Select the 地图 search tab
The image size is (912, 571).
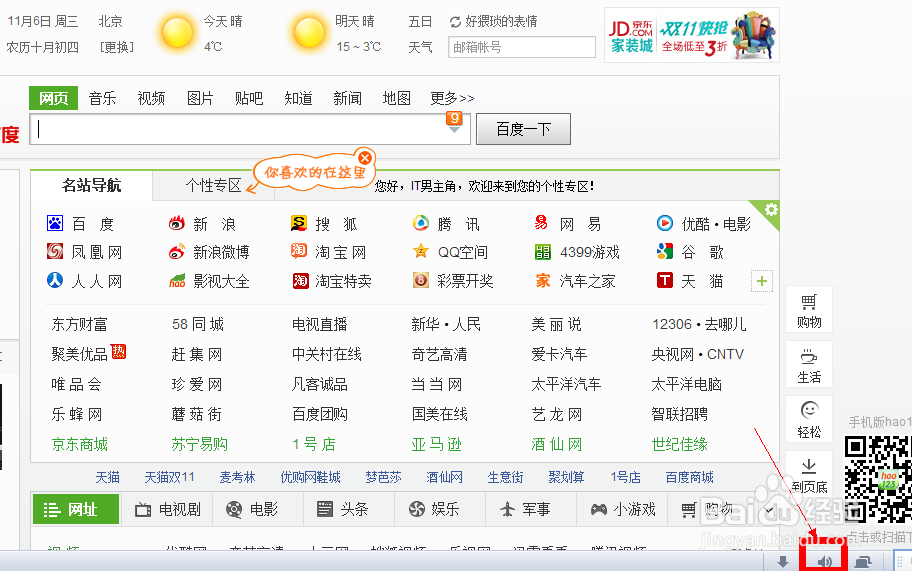pyautogui.click(x=397, y=98)
